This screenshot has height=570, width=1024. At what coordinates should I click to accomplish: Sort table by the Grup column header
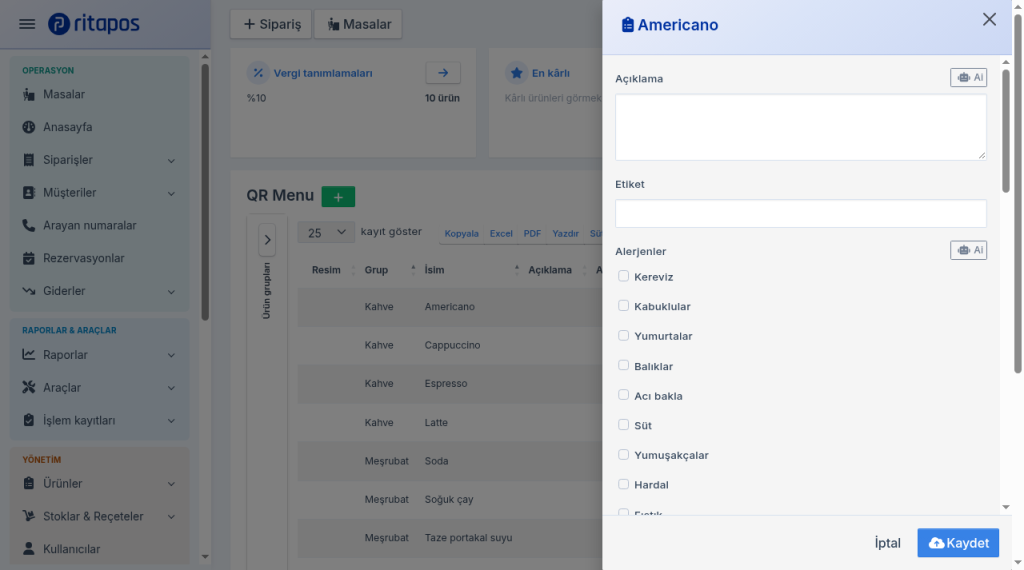[390, 270]
